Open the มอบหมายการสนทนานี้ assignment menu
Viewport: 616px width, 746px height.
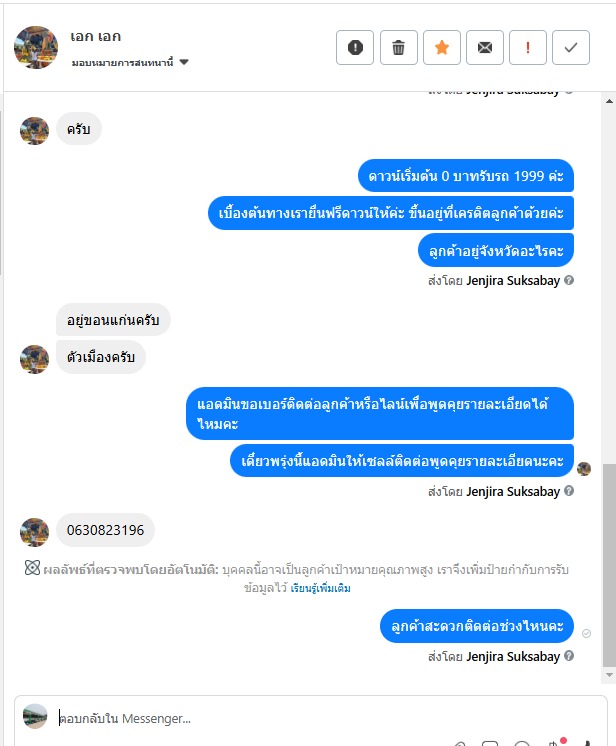(130, 62)
